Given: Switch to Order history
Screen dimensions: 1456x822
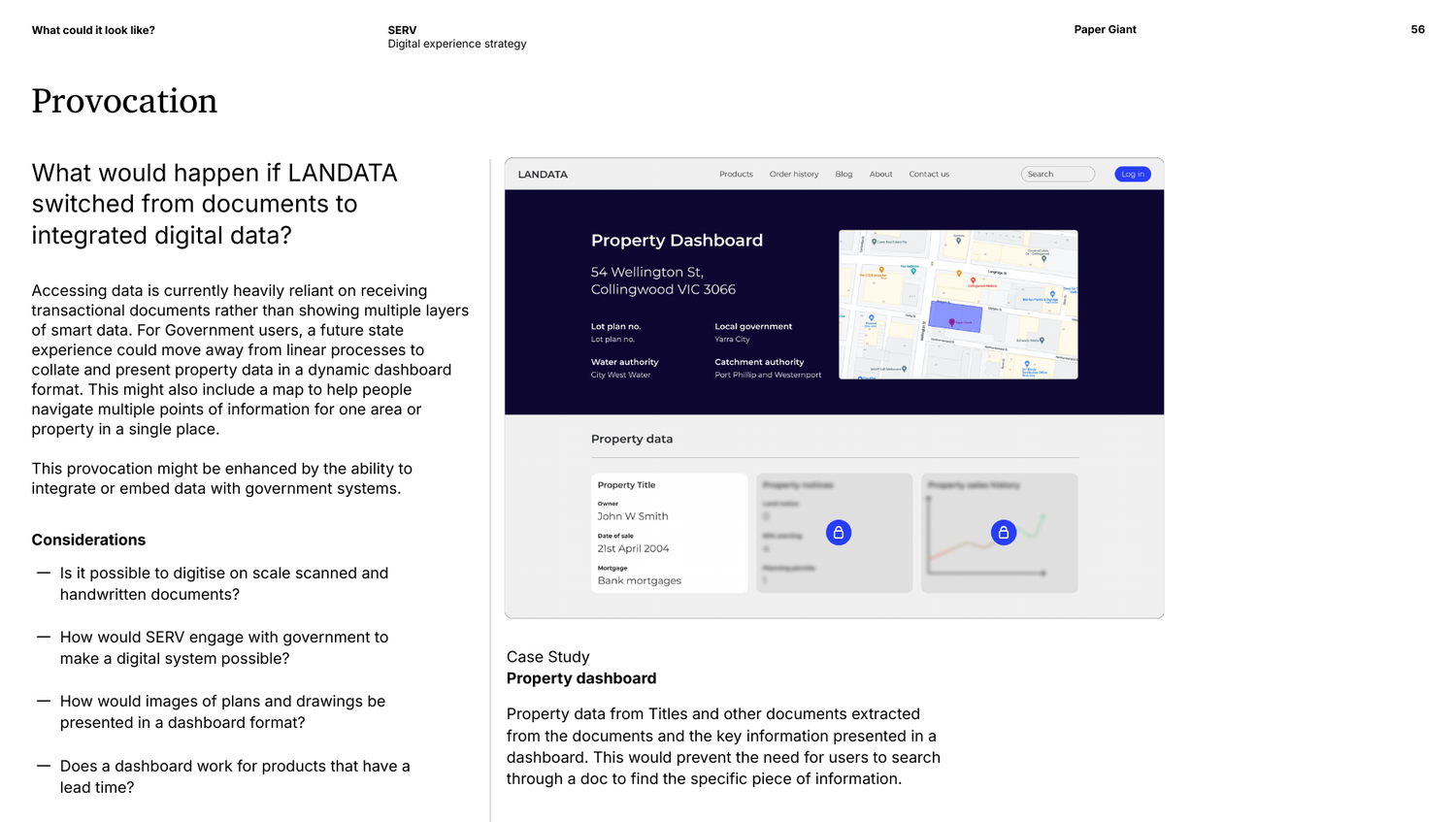Looking at the screenshot, I should pos(794,174).
